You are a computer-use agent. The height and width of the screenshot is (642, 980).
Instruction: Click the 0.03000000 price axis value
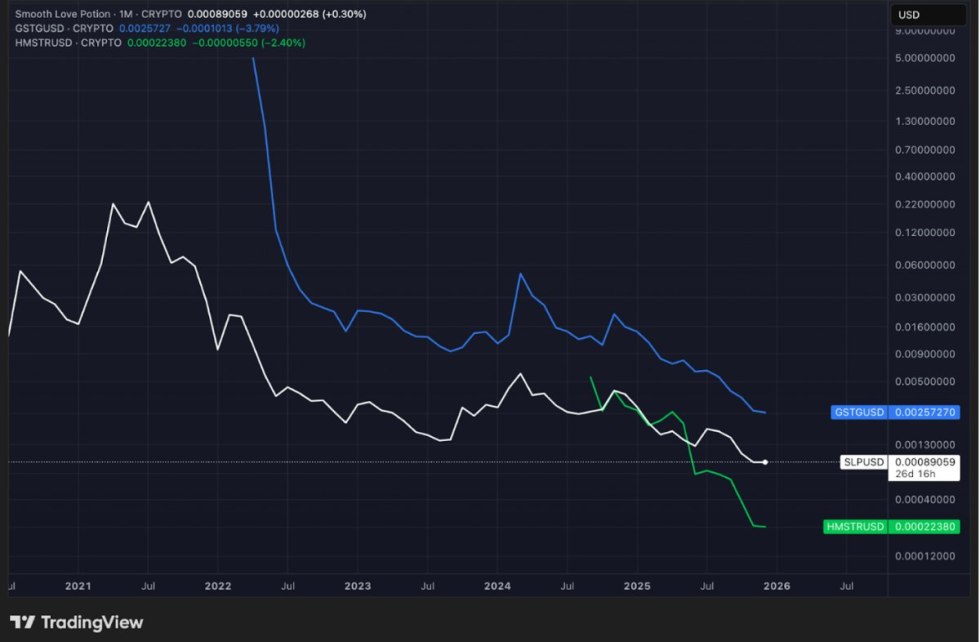click(925, 298)
